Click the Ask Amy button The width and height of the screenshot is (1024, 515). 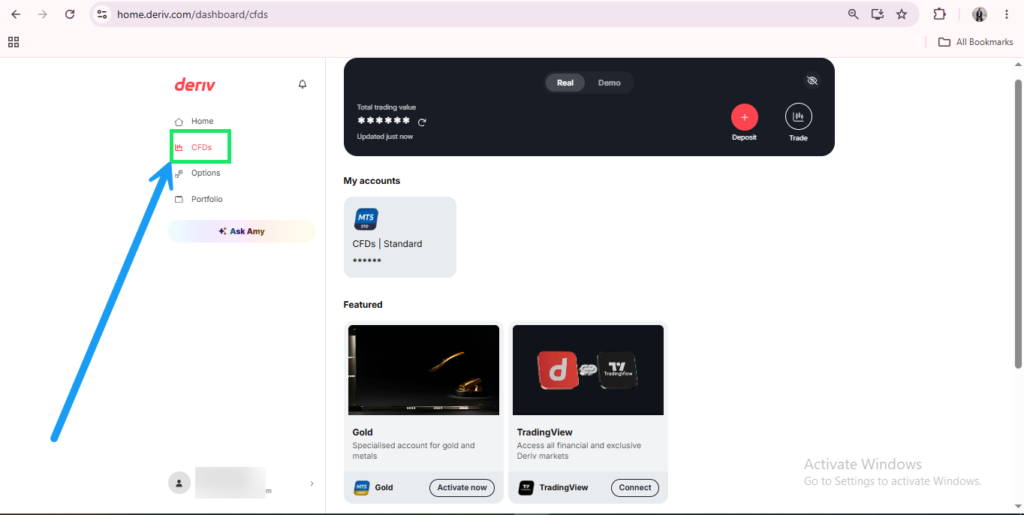pos(242,231)
